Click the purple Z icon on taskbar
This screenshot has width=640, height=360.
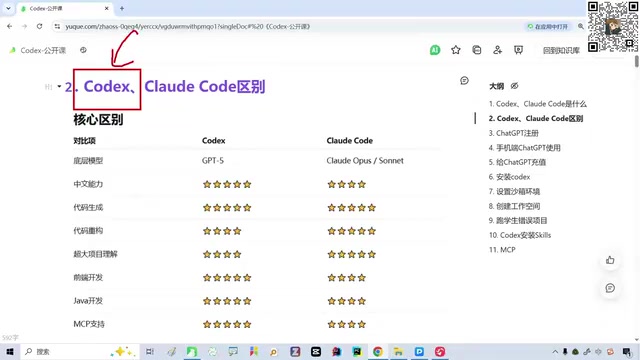pyautogui.click(x=295, y=351)
